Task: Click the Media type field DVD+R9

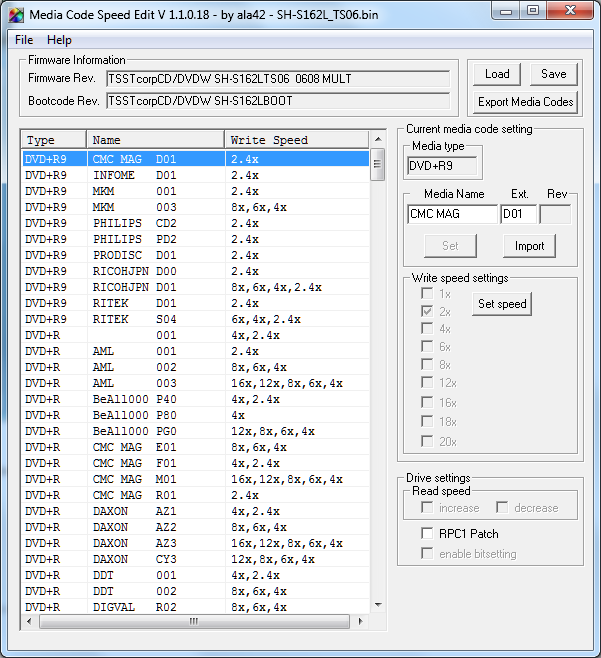Action: pos(442,166)
